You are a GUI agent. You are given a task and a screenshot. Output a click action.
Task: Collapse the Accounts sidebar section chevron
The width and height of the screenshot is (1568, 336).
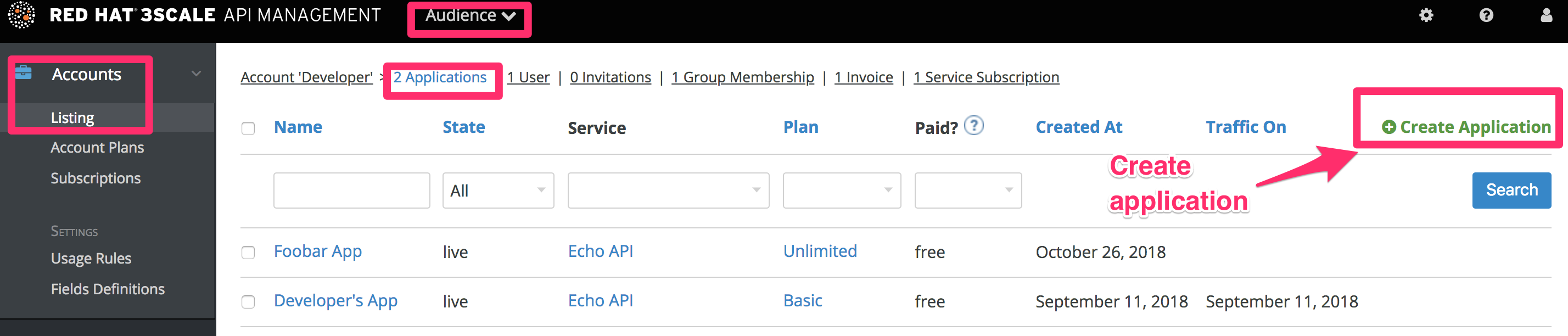[196, 74]
